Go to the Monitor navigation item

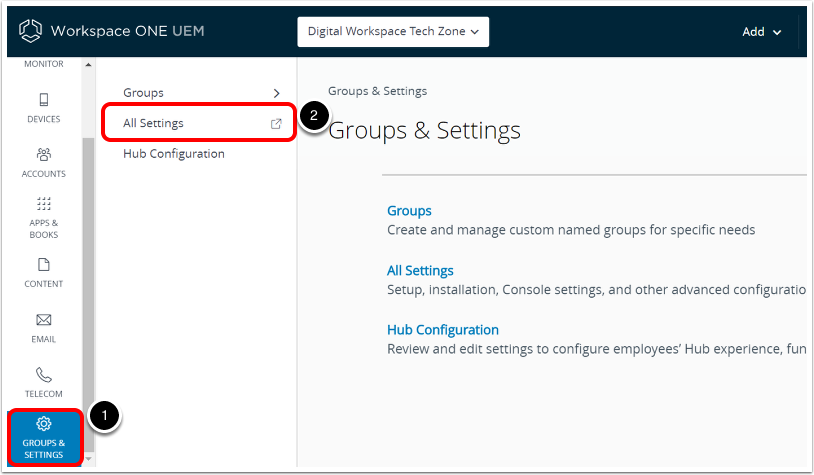tap(44, 64)
